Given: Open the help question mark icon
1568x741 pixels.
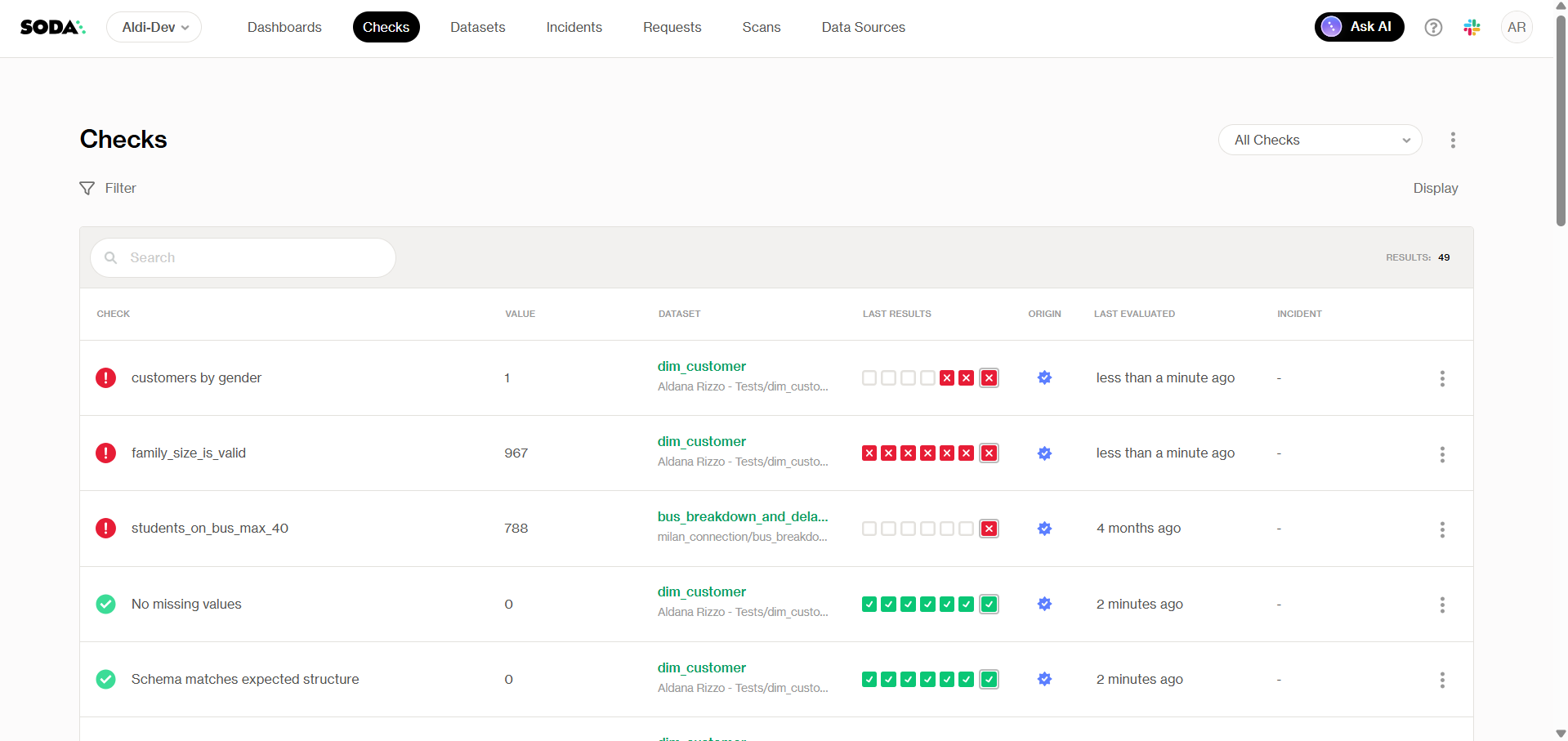Looking at the screenshot, I should (1433, 27).
